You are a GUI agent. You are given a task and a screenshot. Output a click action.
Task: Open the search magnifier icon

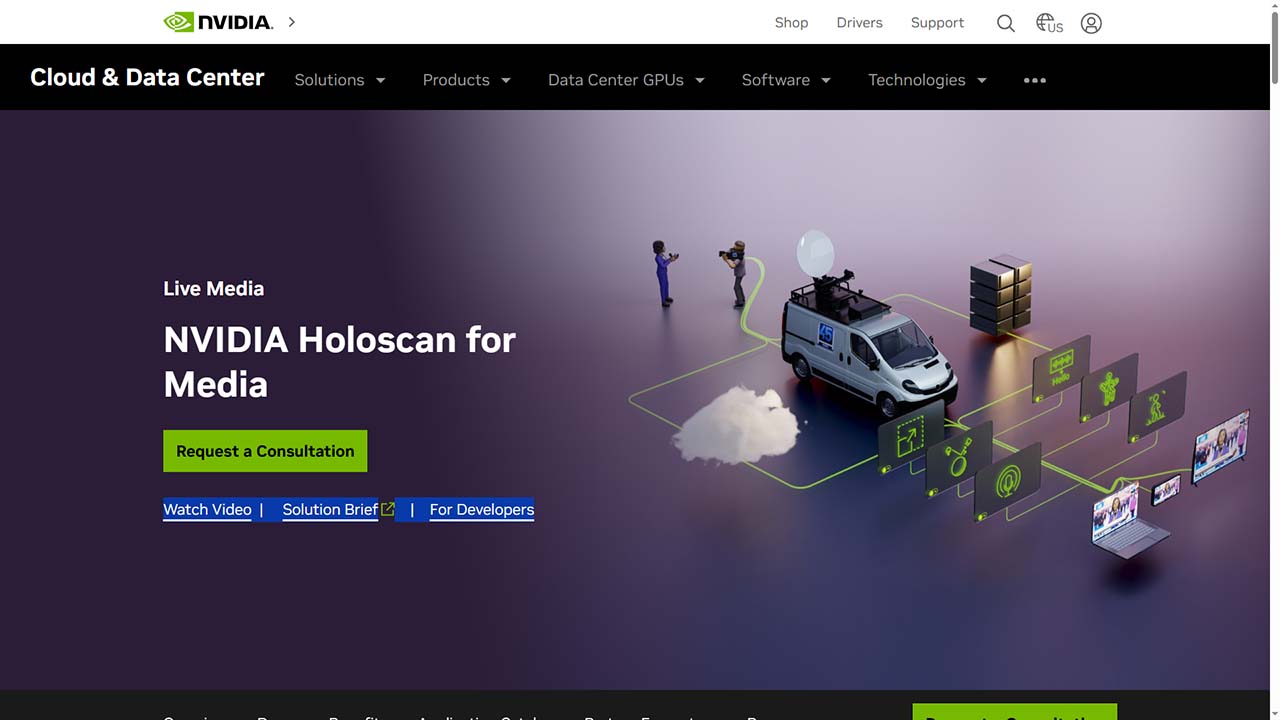(x=1005, y=23)
